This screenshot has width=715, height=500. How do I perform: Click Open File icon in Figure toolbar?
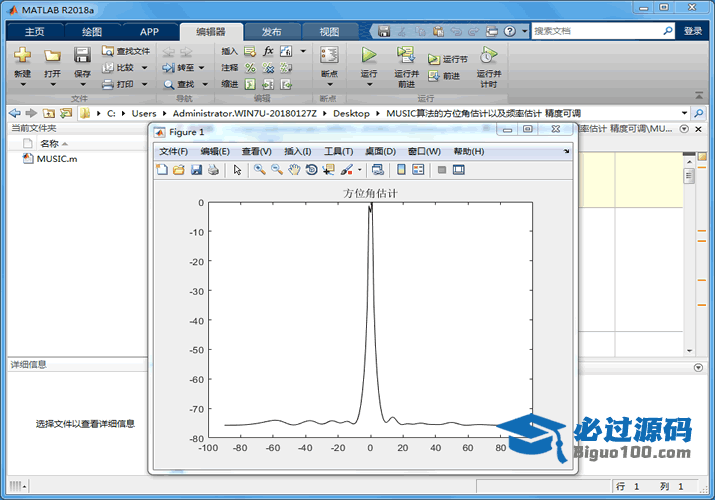click(179, 170)
